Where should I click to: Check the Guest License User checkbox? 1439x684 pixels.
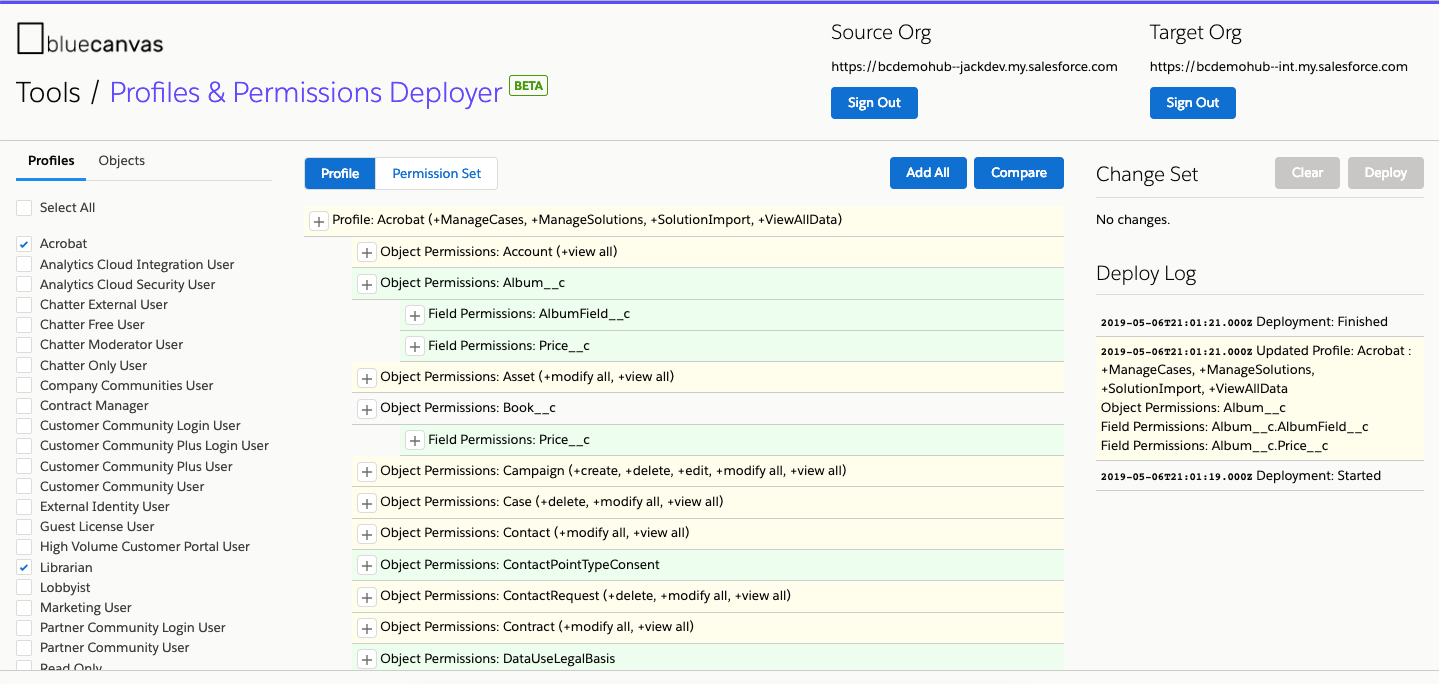[x=24, y=526]
